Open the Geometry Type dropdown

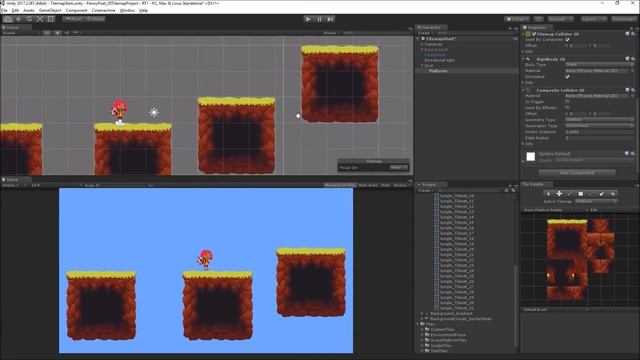[599, 120]
